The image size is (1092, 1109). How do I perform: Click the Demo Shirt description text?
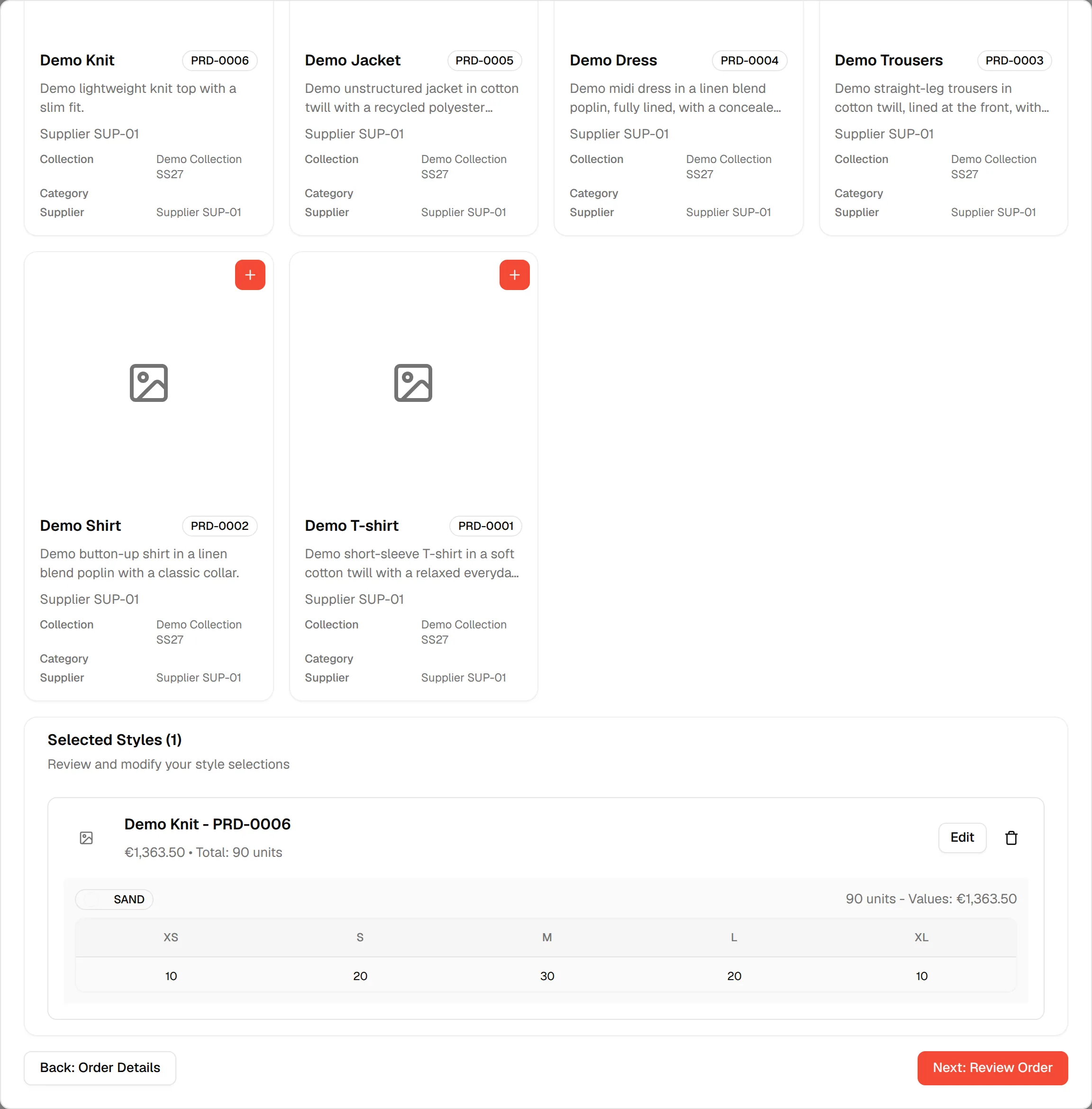(x=139, y=563)
